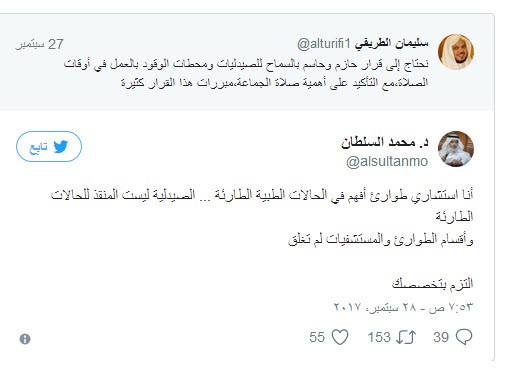This screenshot has height=375, width=517.
Task: Open the tweet timestamp ٢٨ سبتمبر ٢٠١٧
Action: tap(403, 307)
